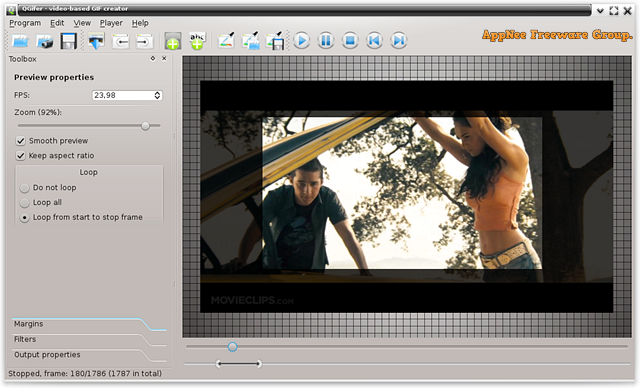Close the Toolbox panel
The width and height of the screenshot is (640, 388).
[164, 58]
